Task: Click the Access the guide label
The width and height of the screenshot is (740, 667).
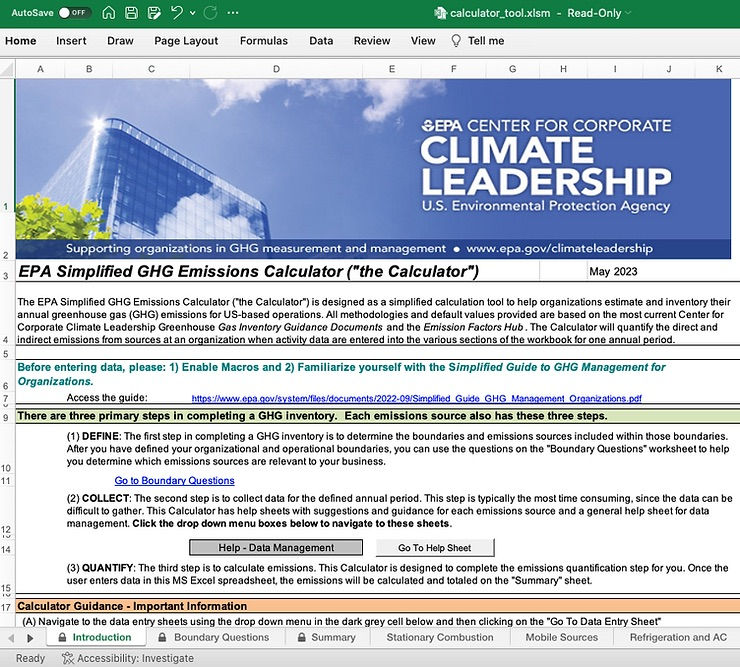Action: point(107,398)
